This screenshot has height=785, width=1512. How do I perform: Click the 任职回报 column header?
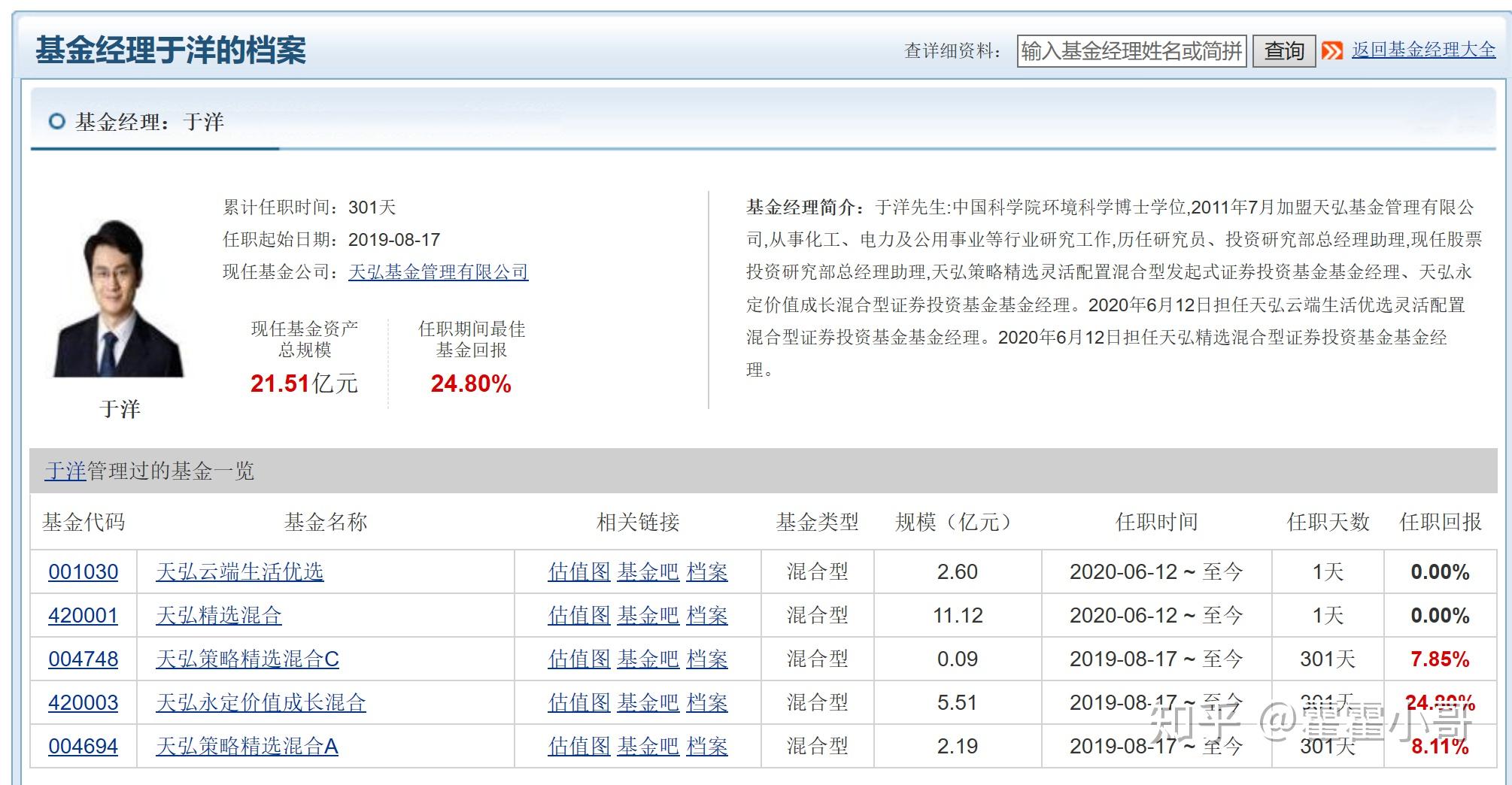point(1441,523)
